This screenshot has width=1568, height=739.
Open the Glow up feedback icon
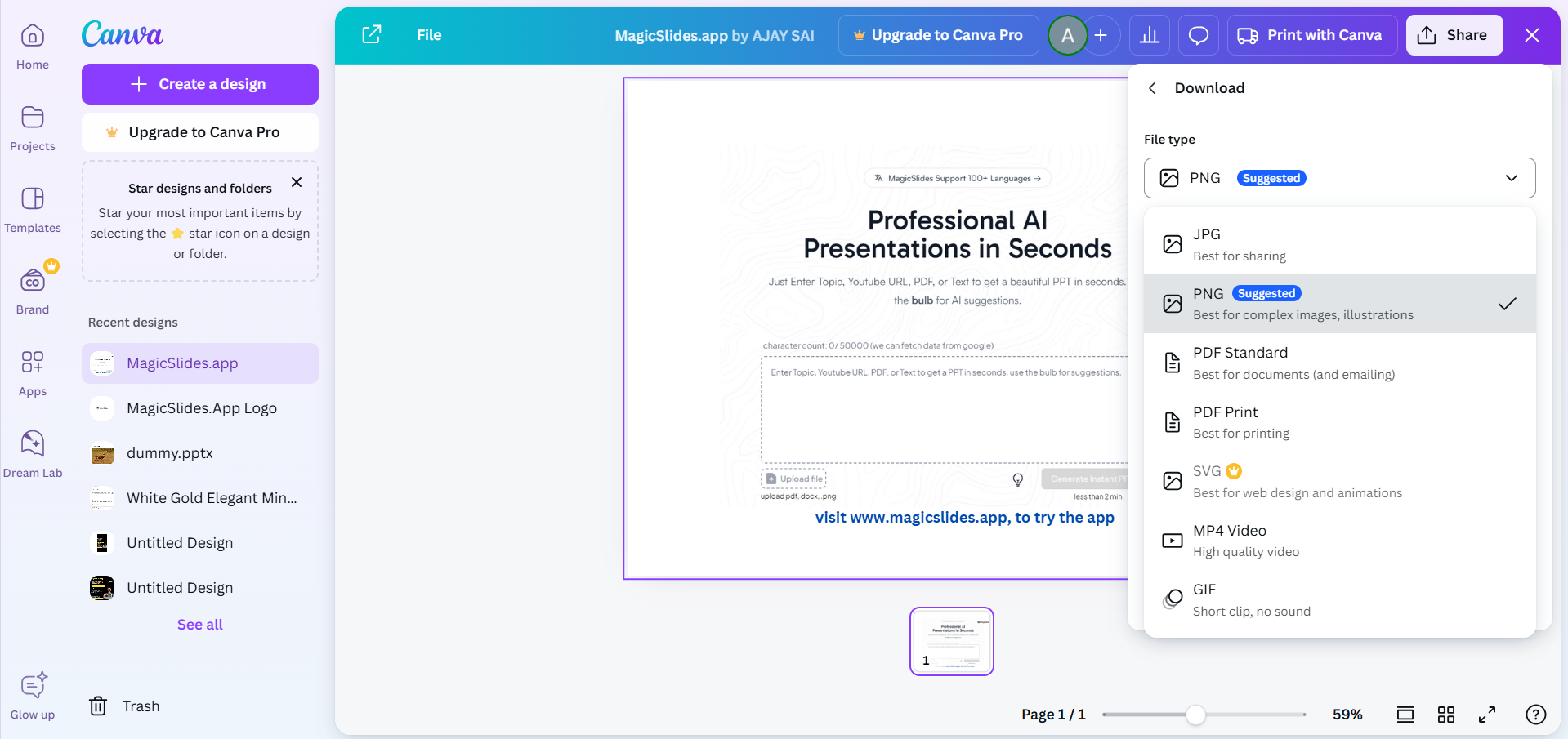point(33,697)
